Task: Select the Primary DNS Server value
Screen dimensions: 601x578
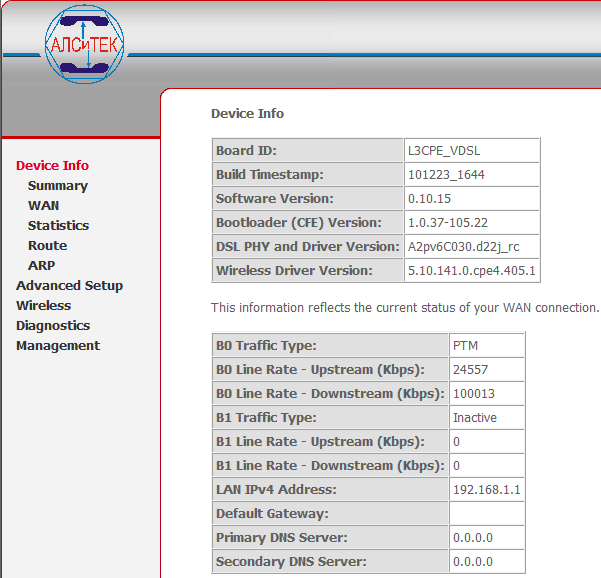Action: pyautogui.click(x=473, y=538)
